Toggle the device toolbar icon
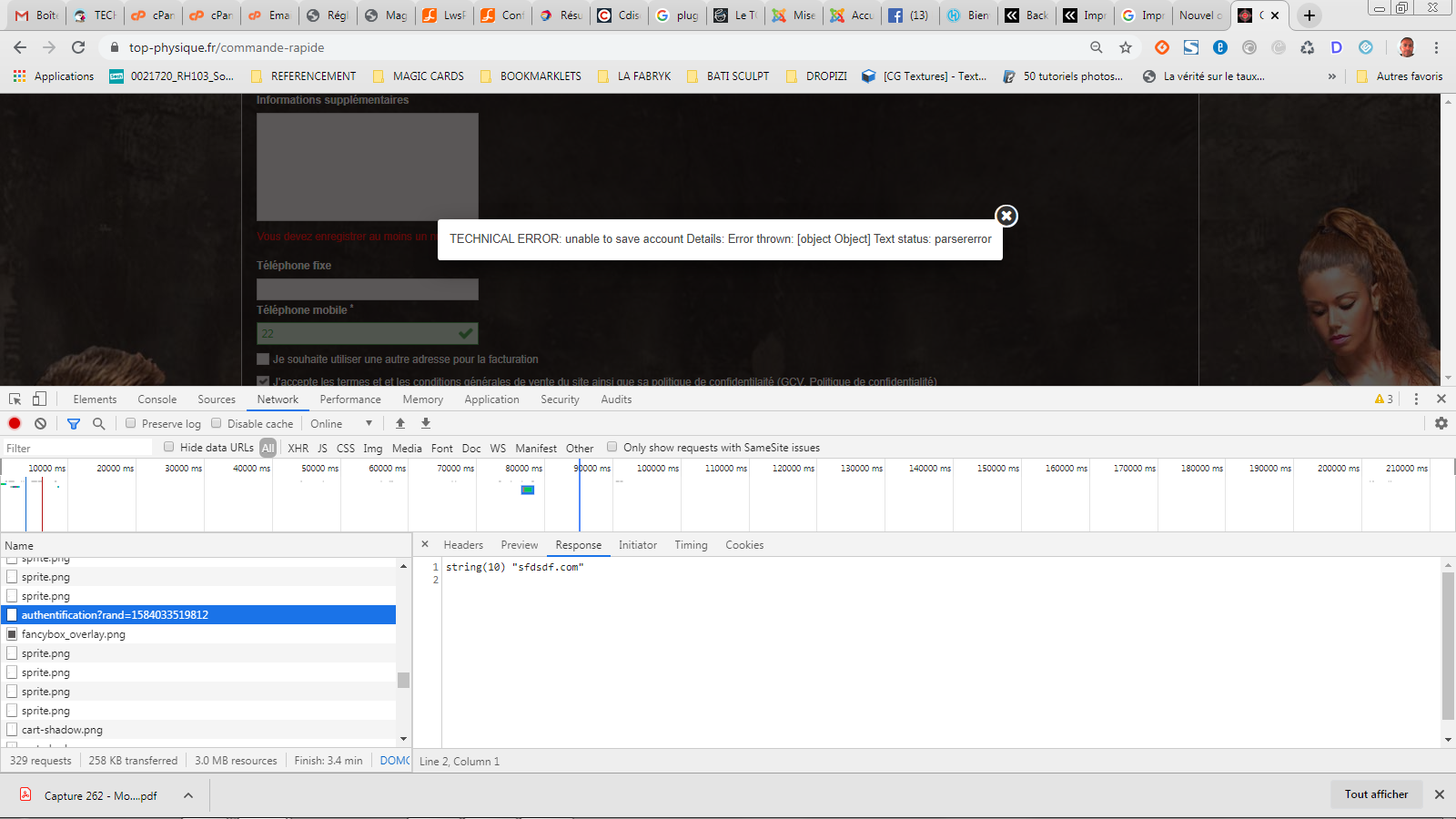 39,399
